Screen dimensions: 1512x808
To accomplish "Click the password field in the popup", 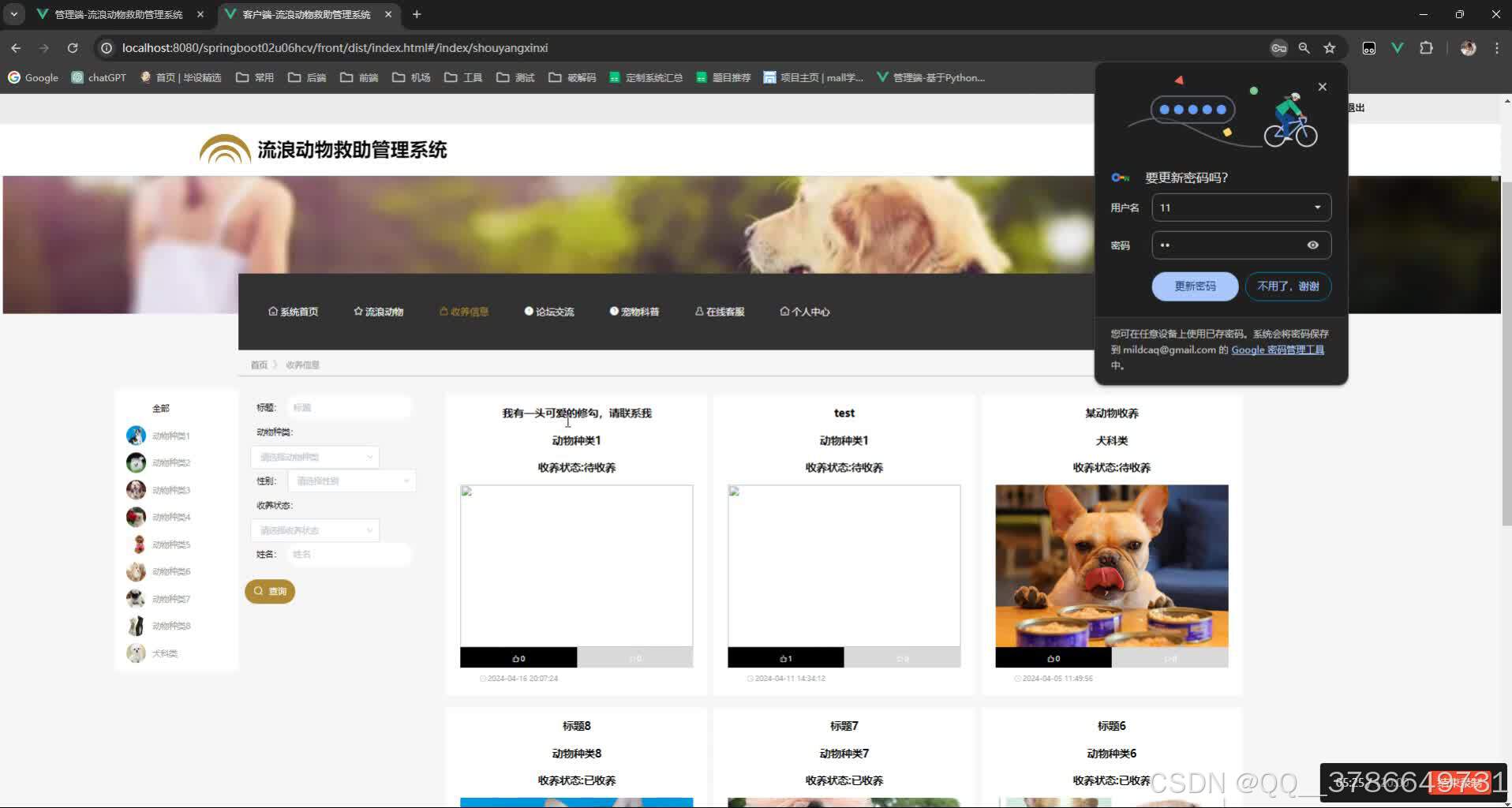I will (x=1241, y=245).
